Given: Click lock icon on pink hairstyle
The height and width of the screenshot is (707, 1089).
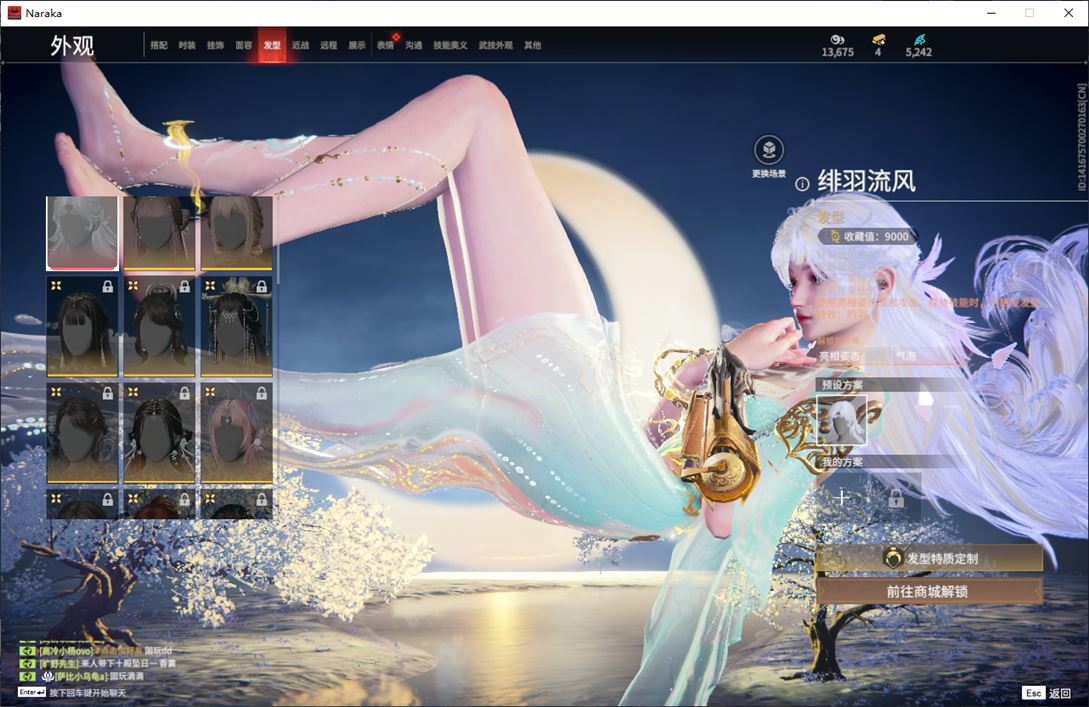Looking at the screenshot, I should point(261,393).
